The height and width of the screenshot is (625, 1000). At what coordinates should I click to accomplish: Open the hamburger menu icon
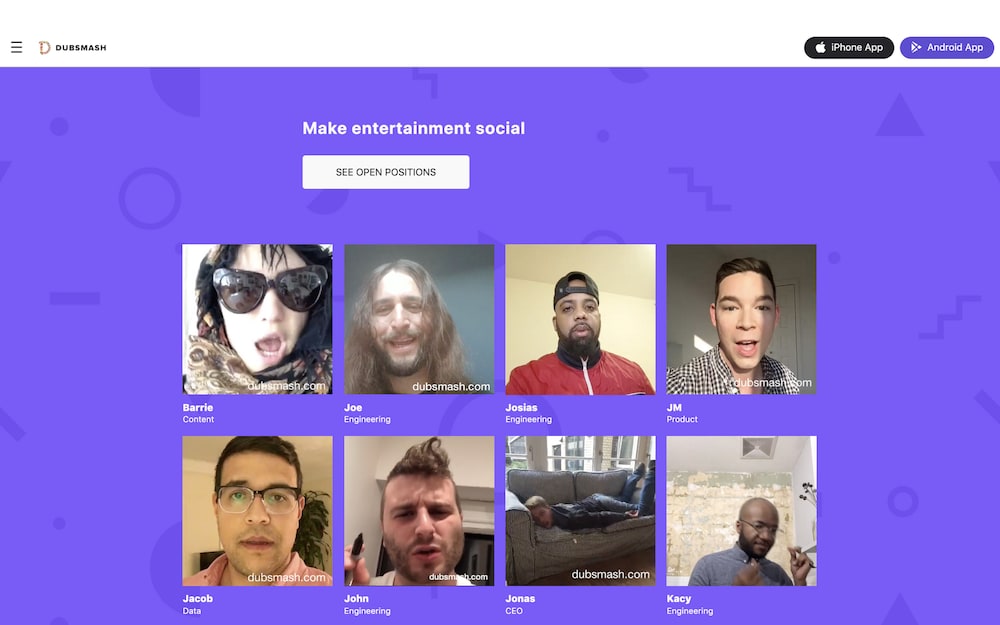coord(17,47)
